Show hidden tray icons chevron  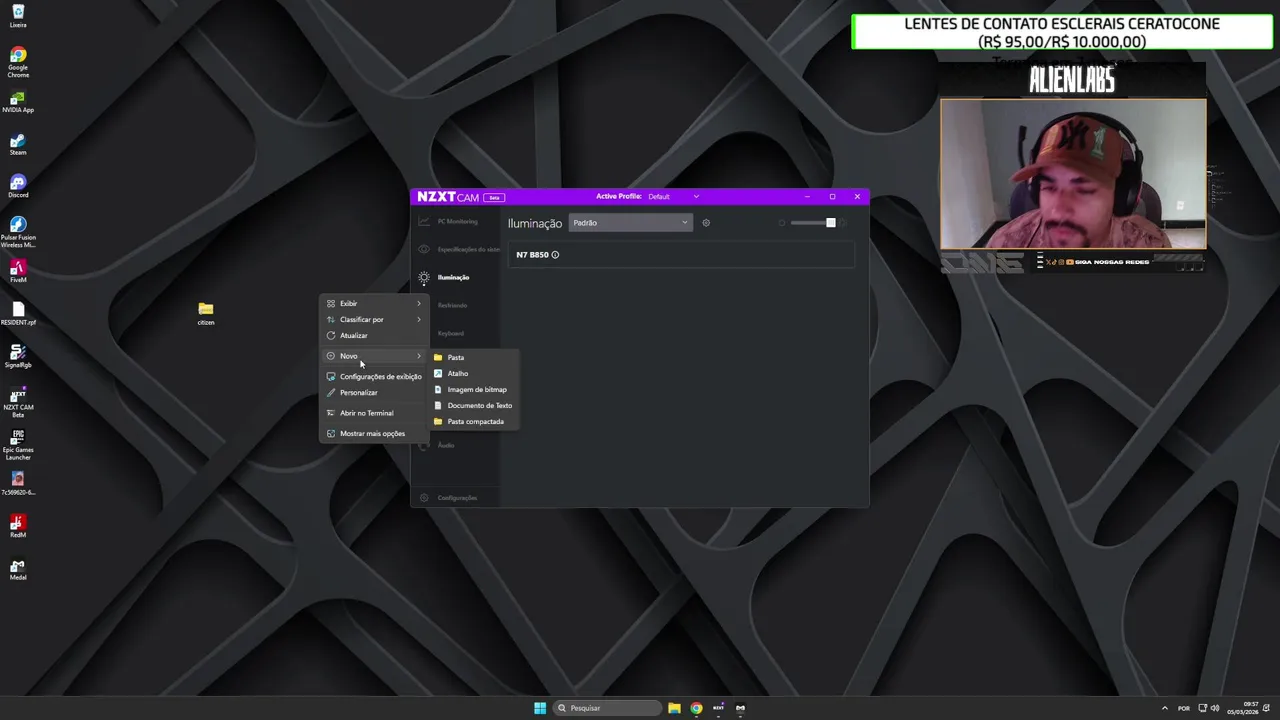(x=1164, y=708)
